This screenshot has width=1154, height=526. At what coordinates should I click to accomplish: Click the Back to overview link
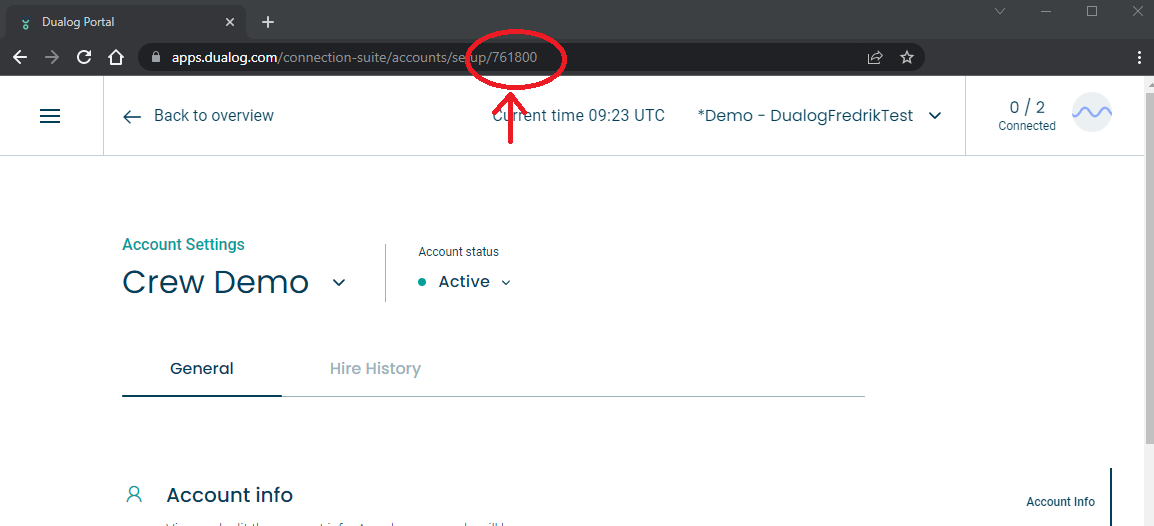[x=198, y=115]
